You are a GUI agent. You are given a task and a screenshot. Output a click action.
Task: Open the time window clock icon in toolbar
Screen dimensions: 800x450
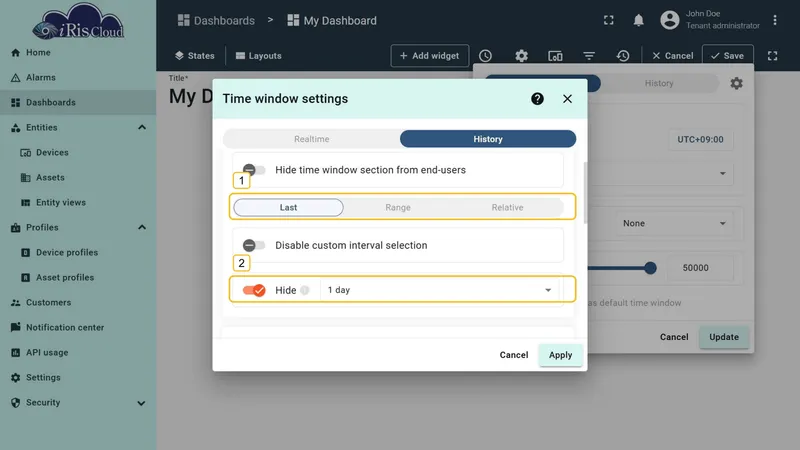click(x=485, y=56)
